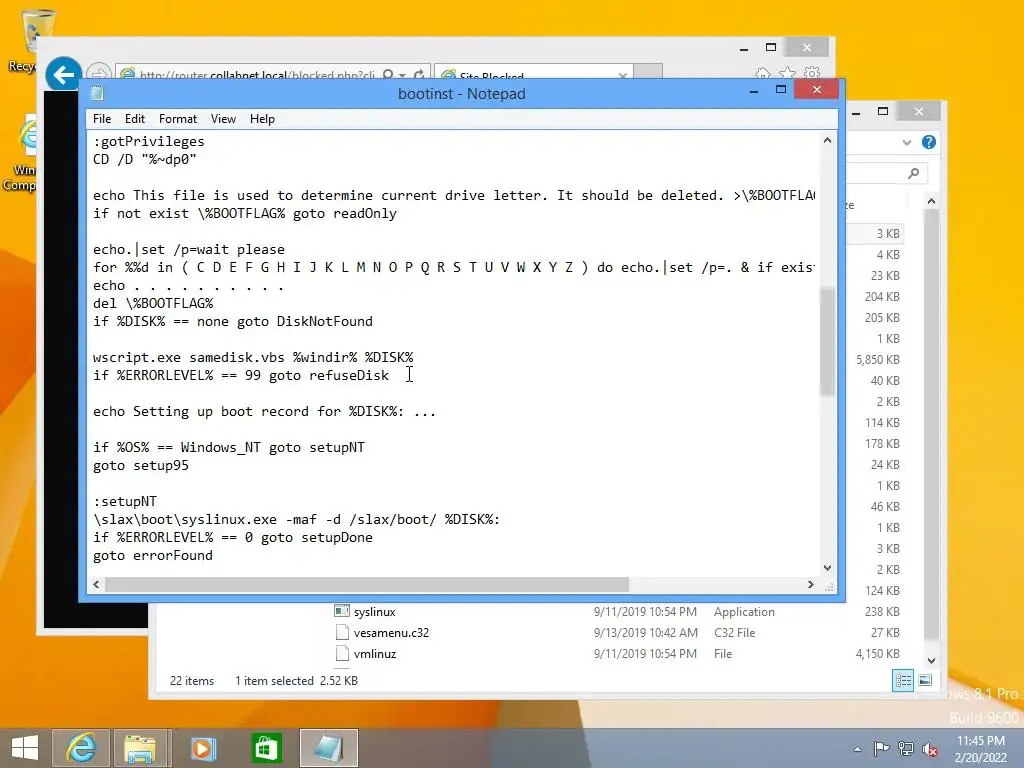Open the media player taskbar icon
The width and height of the screenshot is (1024, 768).
pyautogui.click(x=203, y=748)
